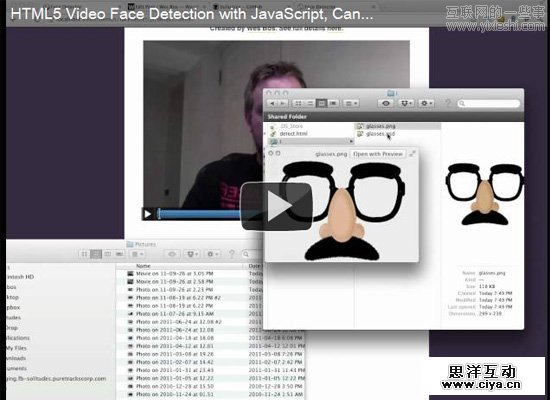Viewport: 550px width, 400px height.
Task: Expand Quick Look panel to full screen
Action: (x=412, y=153)
